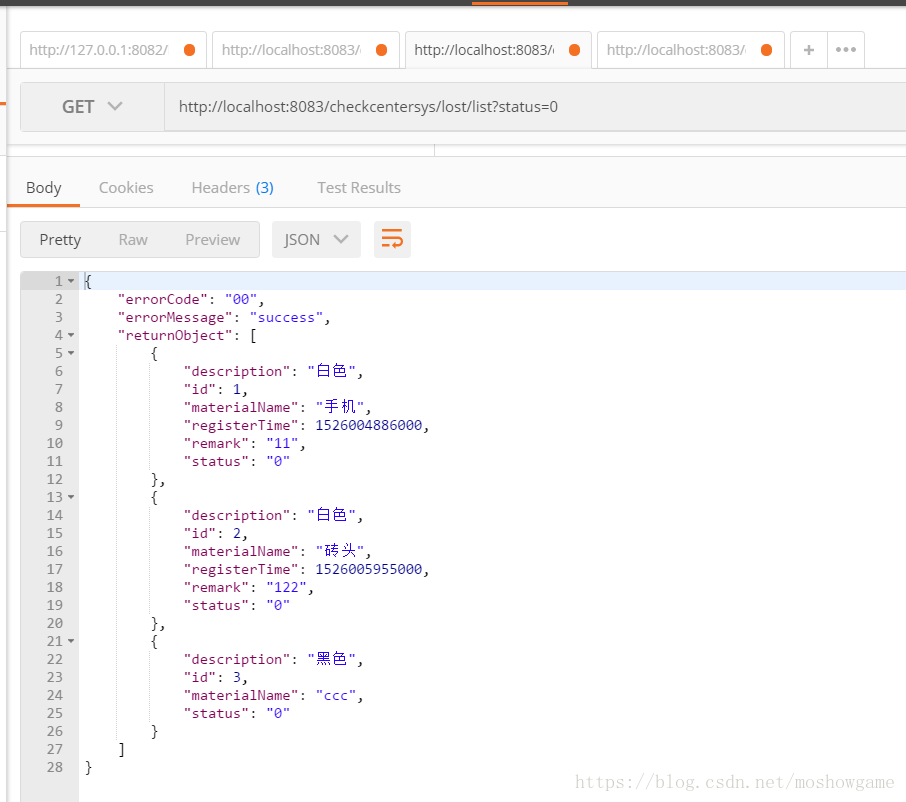This screenshot has width=906, height=802.
Task: Click the request URL input field
Action: coord(535,107)
